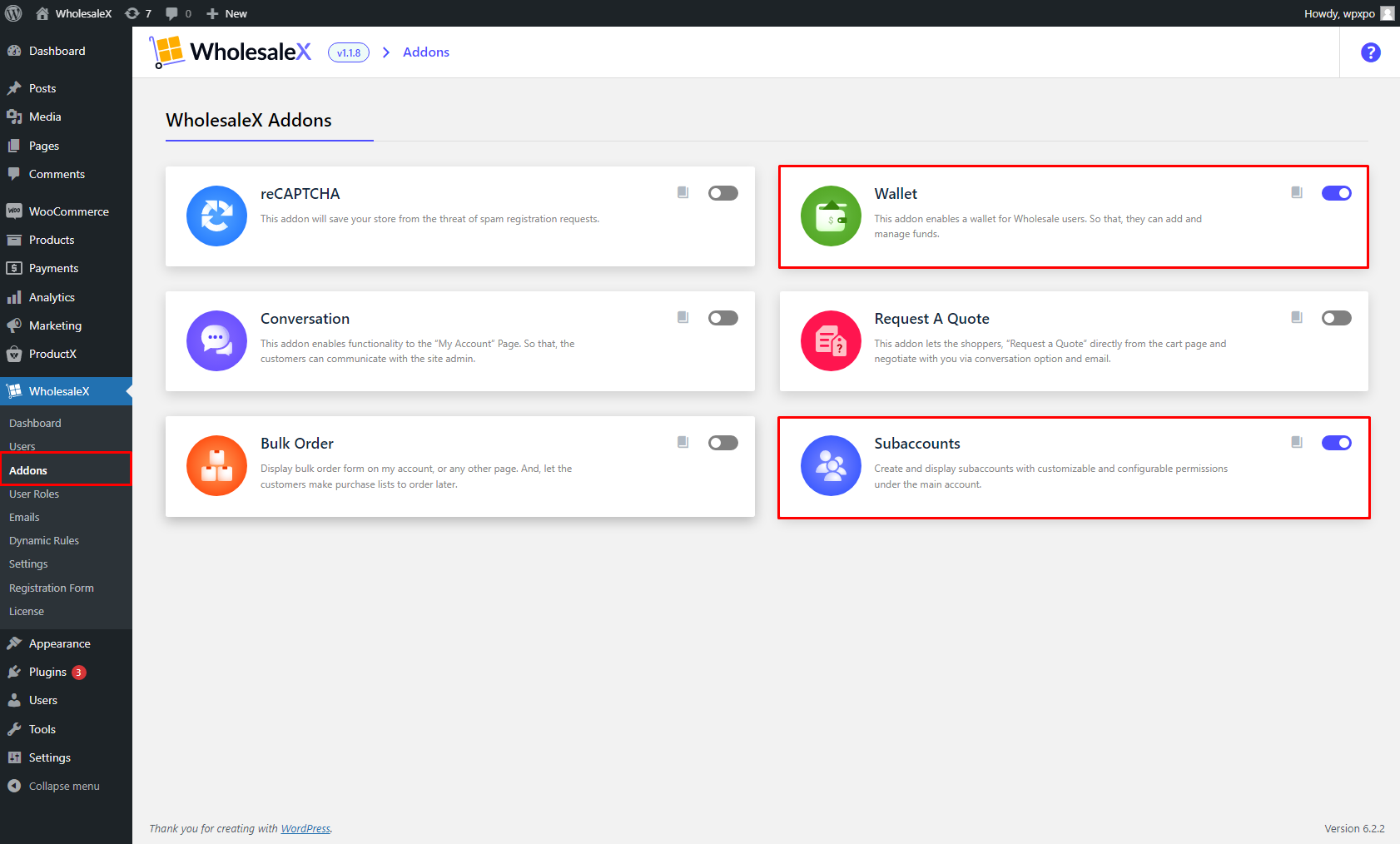Open reCAPTCHA documentation icon

coord(683,192)
